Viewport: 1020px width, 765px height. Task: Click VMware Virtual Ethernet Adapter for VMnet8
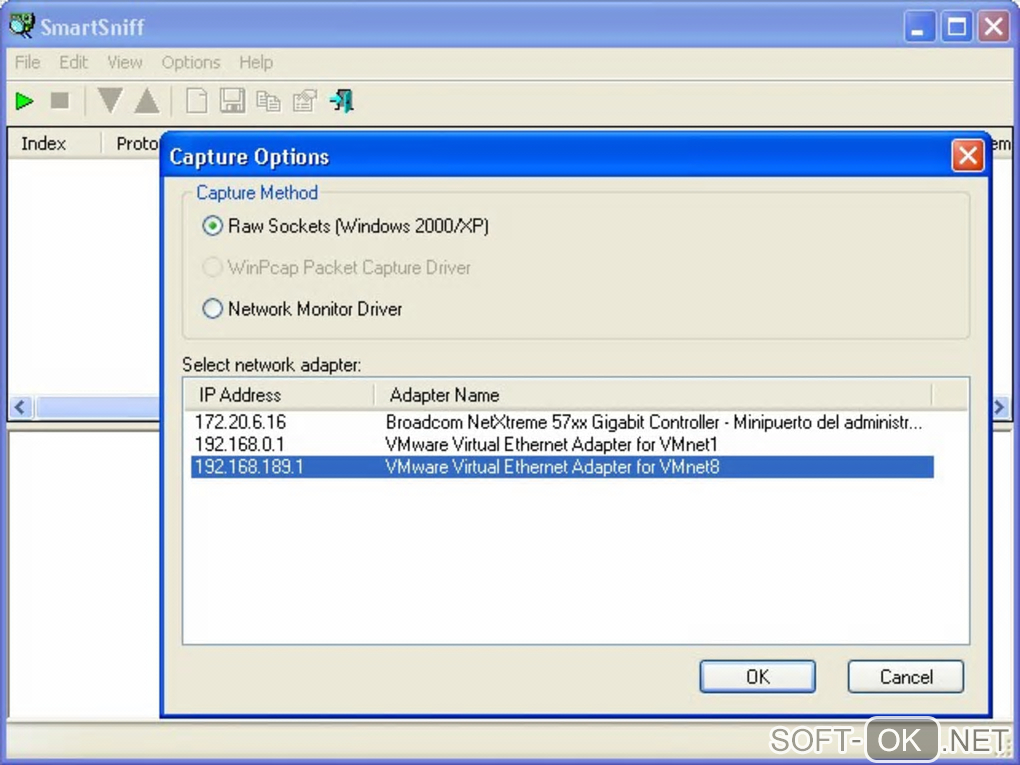point(552,466)
